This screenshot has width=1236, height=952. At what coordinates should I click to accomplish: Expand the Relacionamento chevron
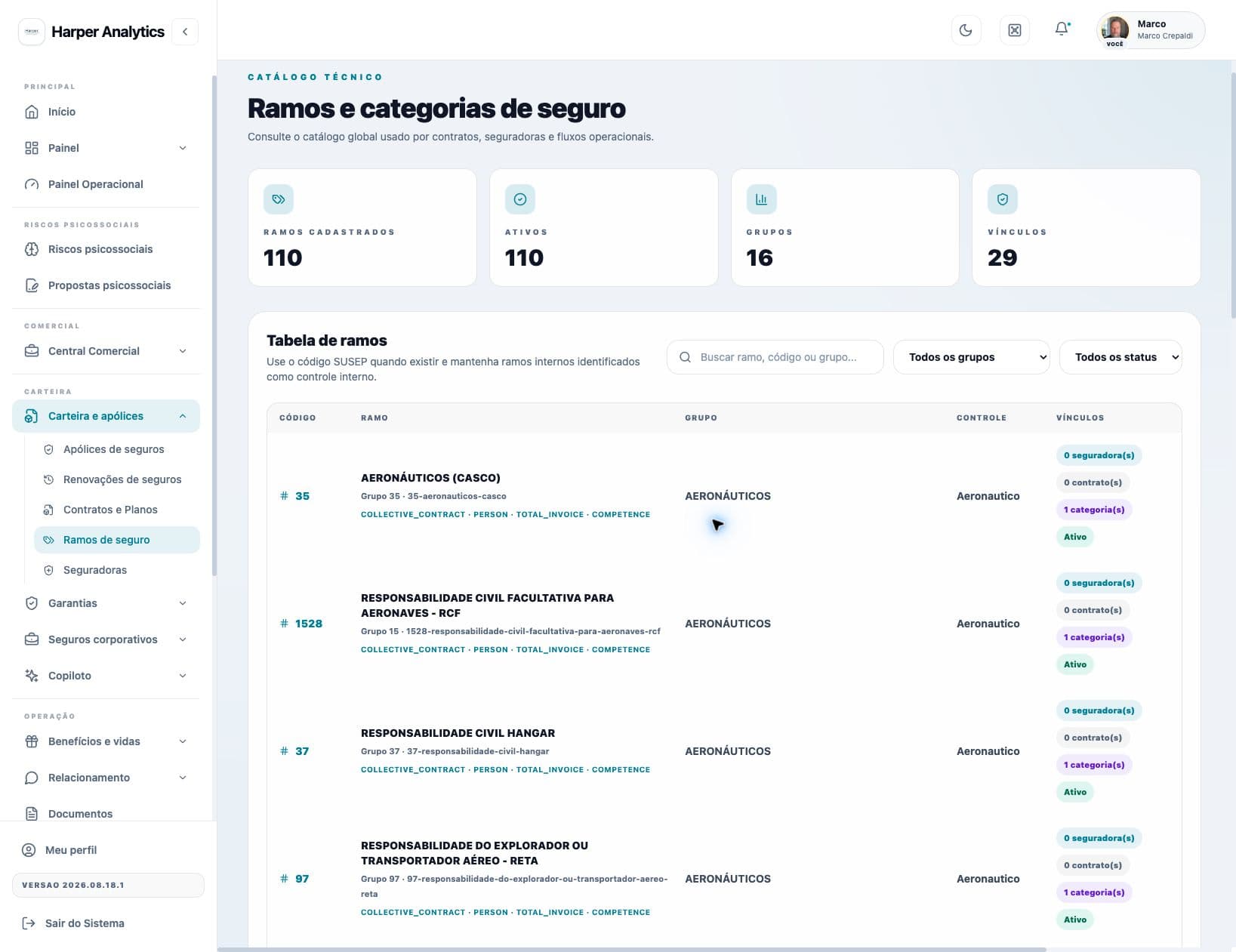[183, 778]
